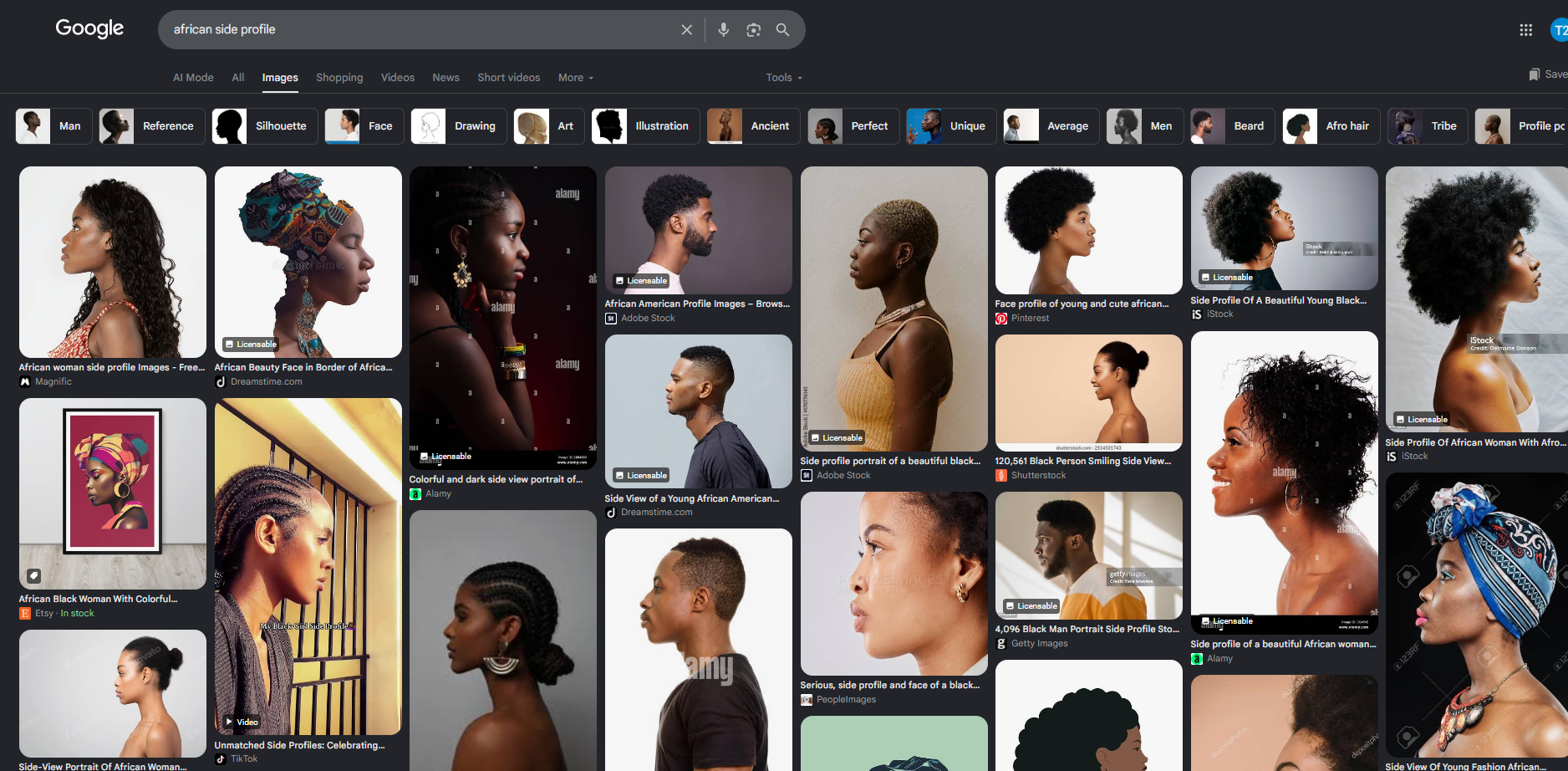Filter images by the Drawing chip
1568x771 pixels.
coord(459,126)
